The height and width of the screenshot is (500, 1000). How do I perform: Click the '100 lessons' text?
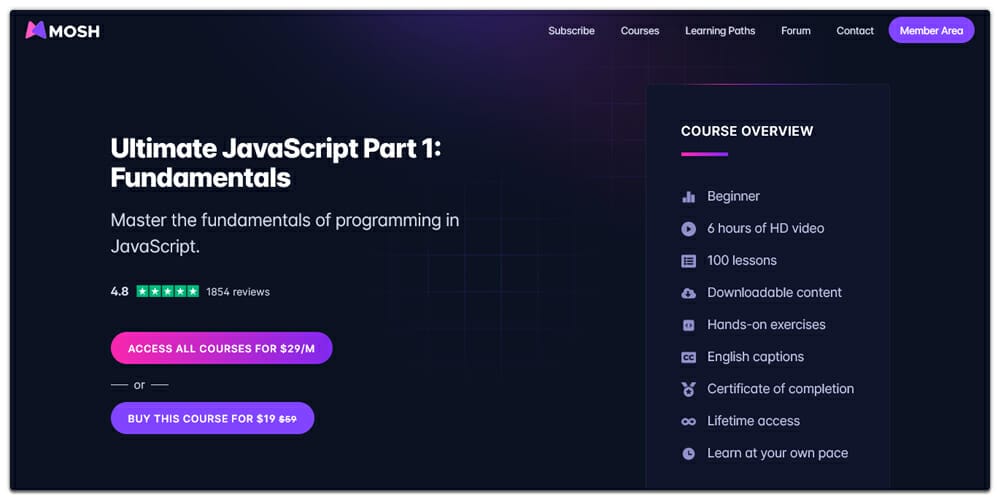[742, 260]
